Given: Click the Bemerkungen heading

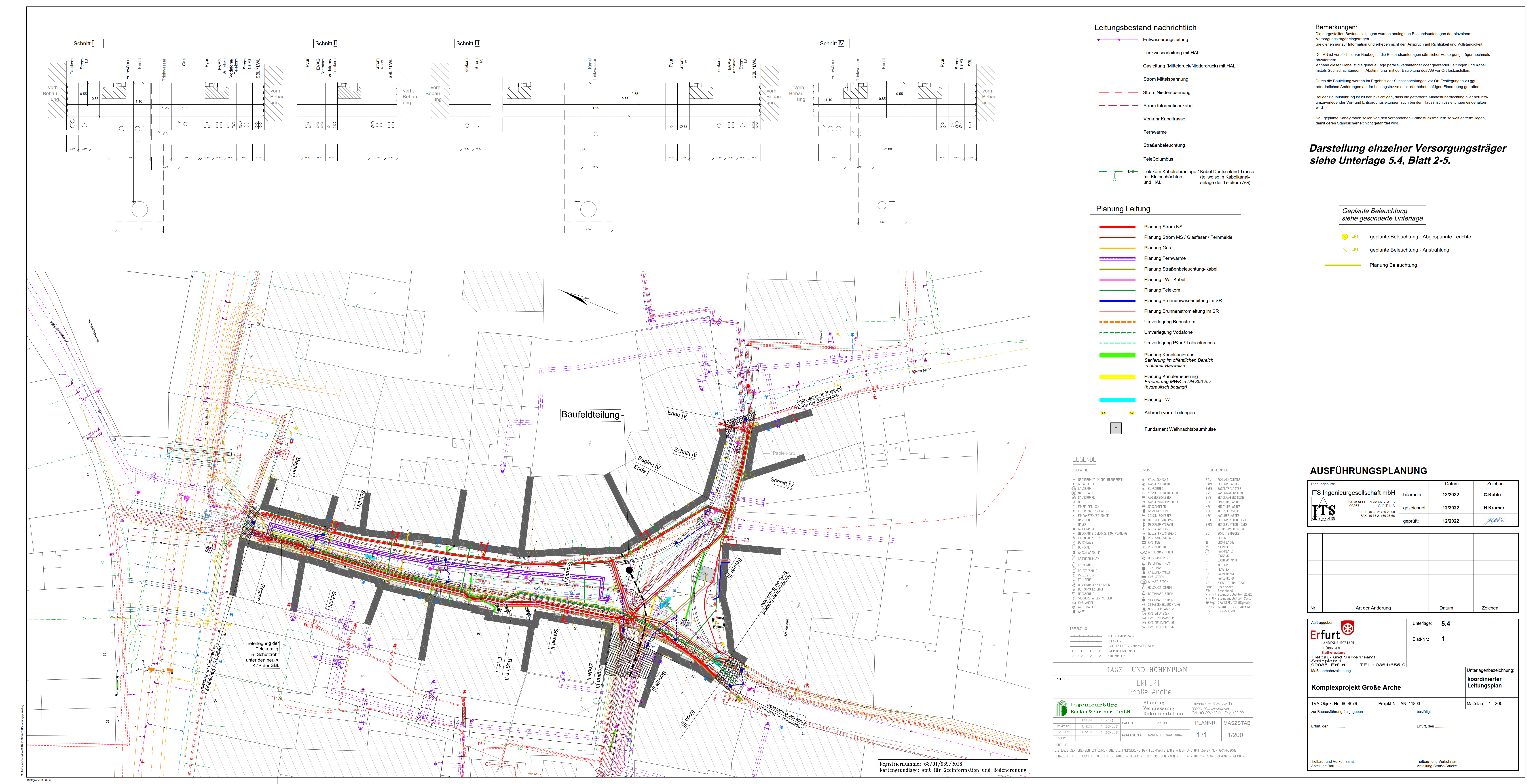Looking at the screenshot, I should 1336,27.
